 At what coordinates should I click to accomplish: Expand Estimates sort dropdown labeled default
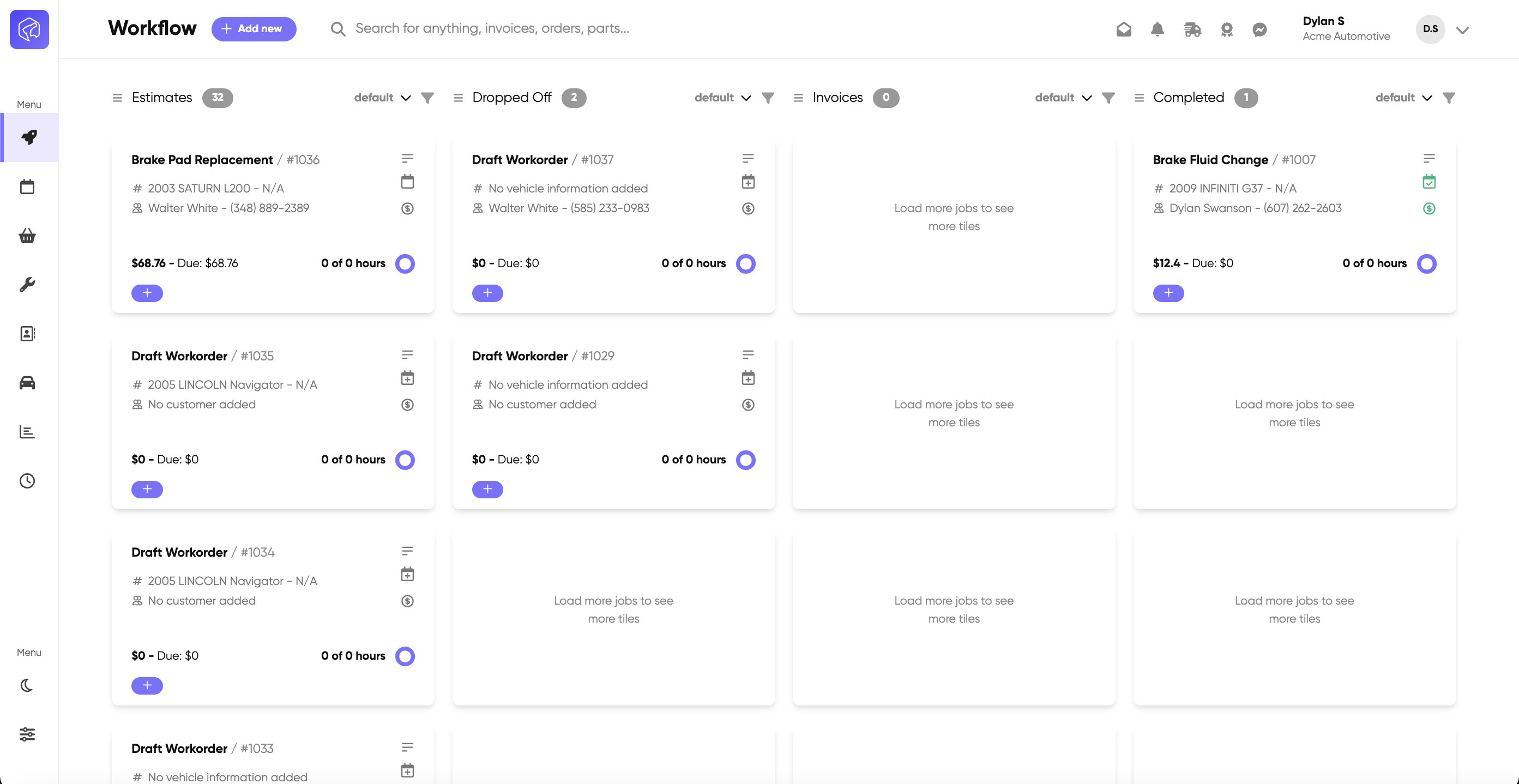pos(382,98)
